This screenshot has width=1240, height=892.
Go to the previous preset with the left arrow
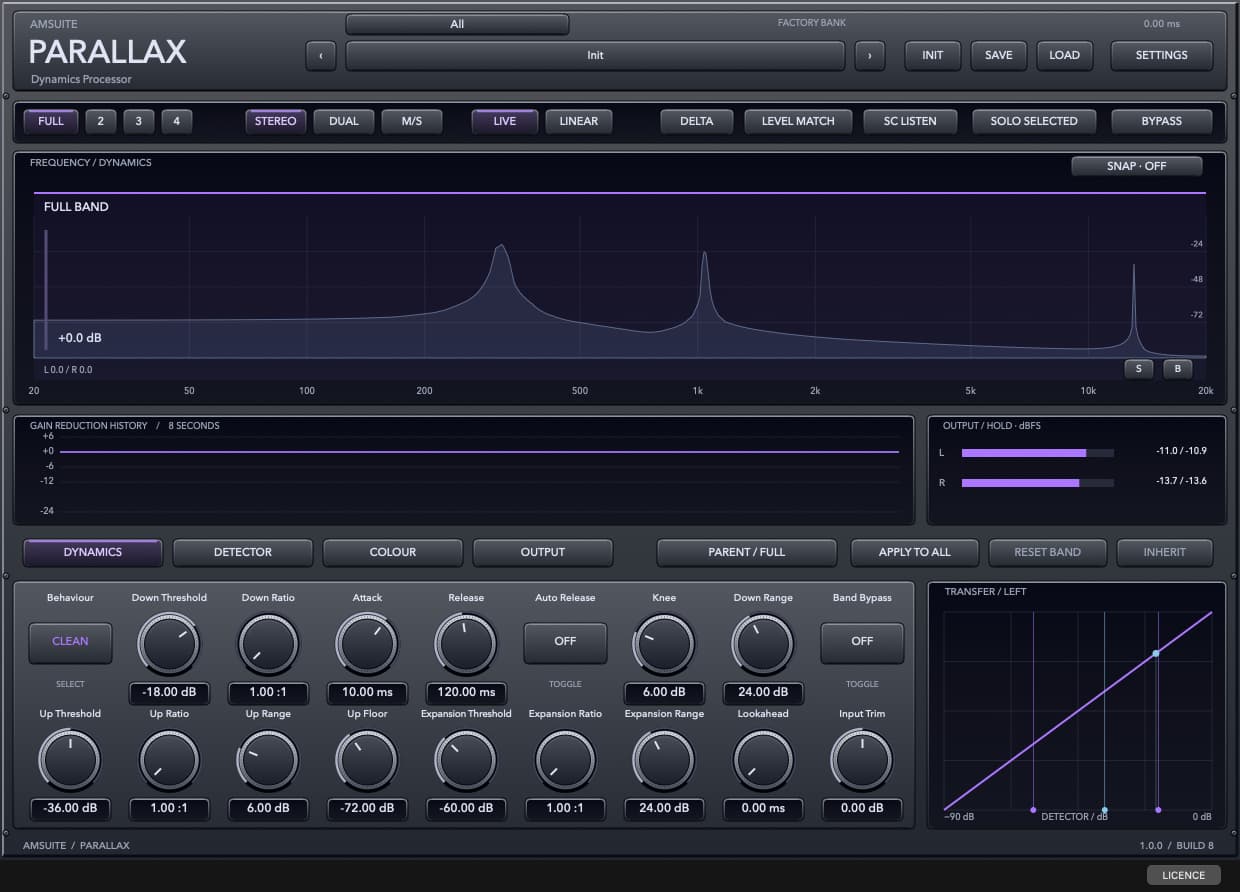click(320, 56)
